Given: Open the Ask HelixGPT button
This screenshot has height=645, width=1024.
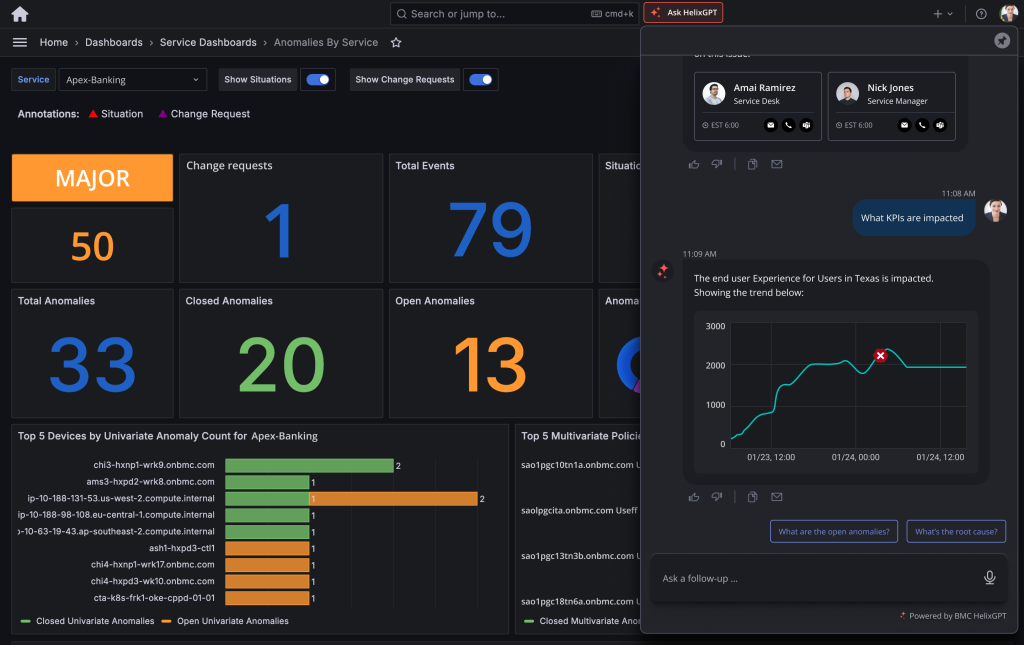Looking at the screenshot, I should point(683,12).
